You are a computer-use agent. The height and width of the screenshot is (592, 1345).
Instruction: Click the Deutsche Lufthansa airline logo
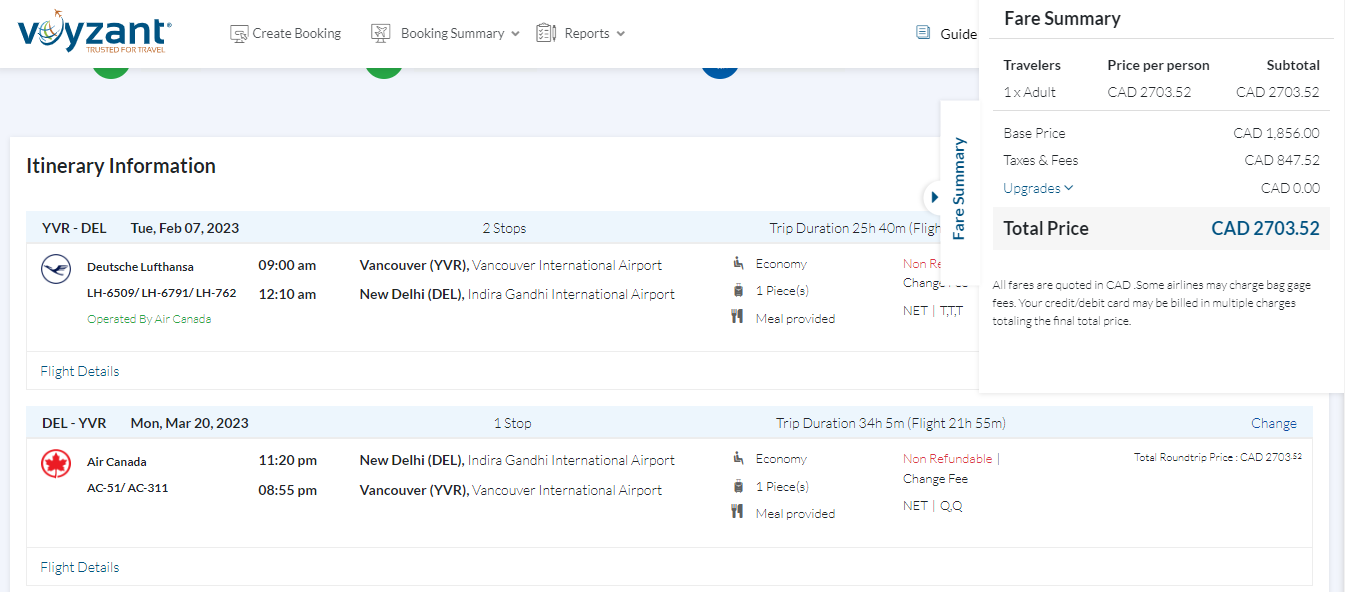56,268
